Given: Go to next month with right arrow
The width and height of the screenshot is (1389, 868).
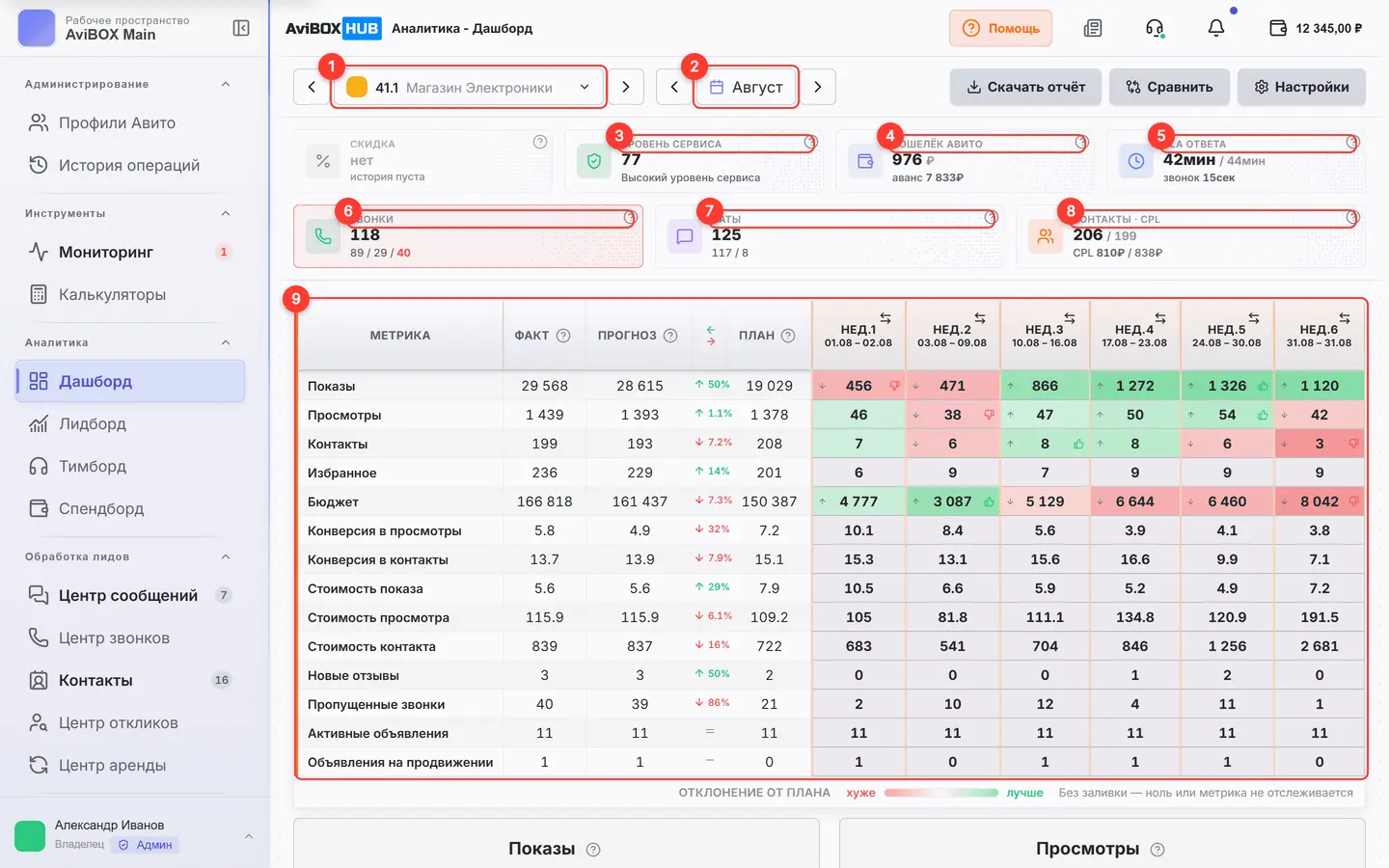Looking at the screenshot, I should pyautogui.click(x=818, y=87).
